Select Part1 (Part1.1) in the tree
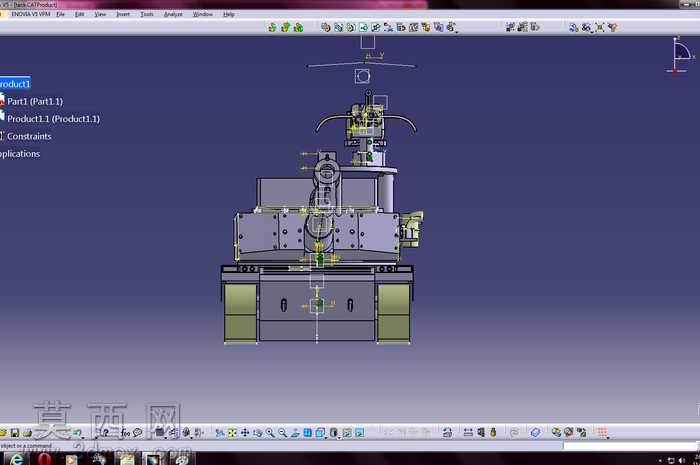 (35, 101)
